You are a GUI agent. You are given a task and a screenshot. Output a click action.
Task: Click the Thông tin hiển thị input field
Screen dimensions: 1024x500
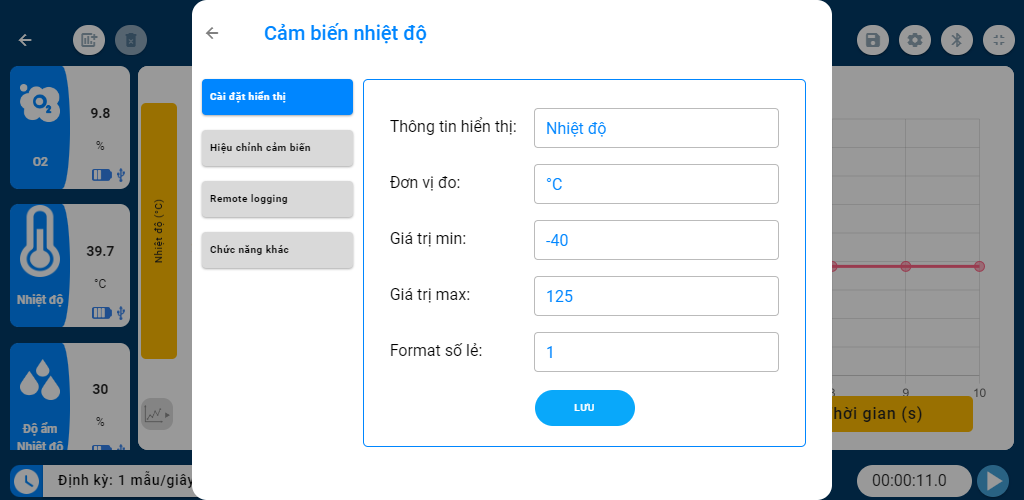click(656, 128)
